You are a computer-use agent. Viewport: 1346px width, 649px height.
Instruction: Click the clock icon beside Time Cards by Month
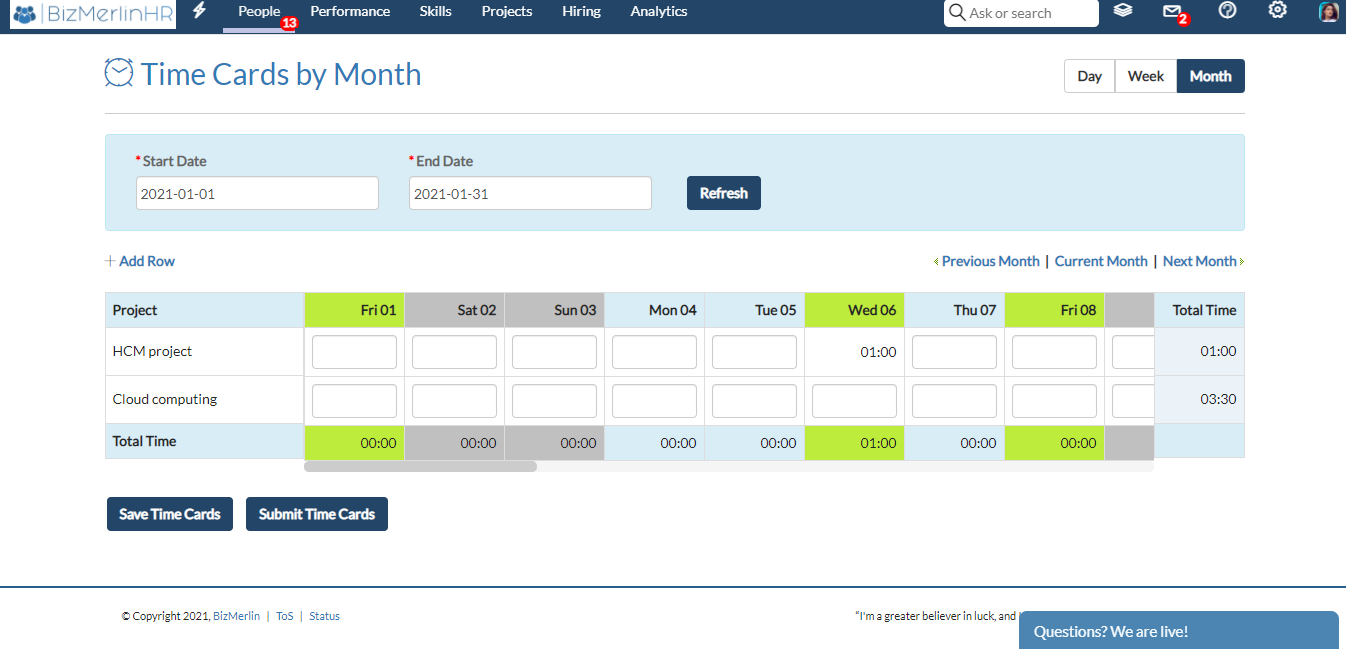click(x=119, y=72)
